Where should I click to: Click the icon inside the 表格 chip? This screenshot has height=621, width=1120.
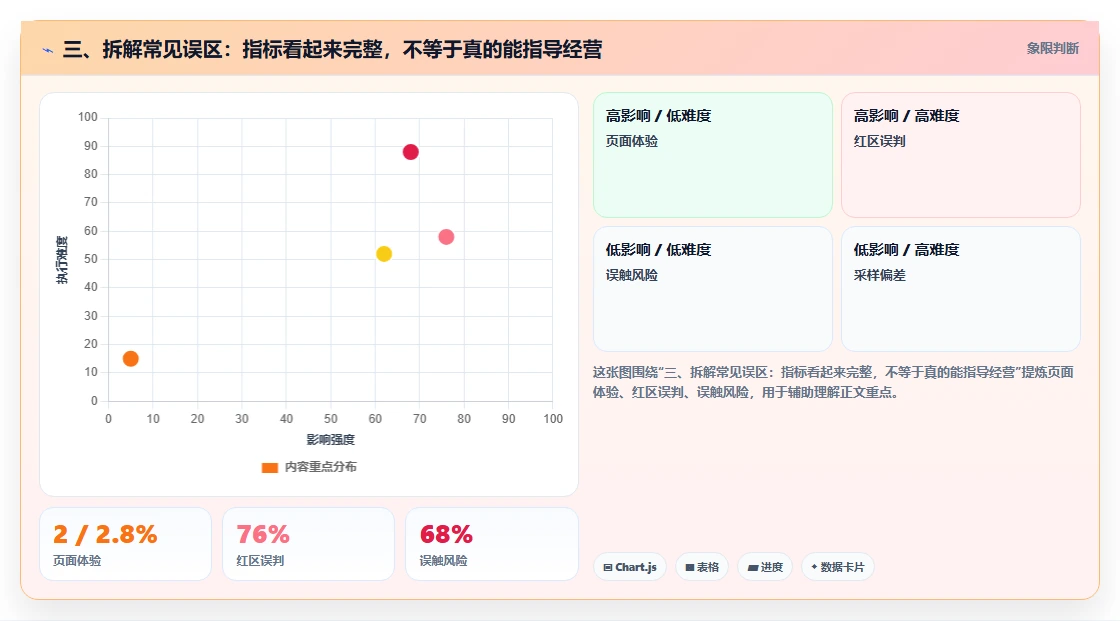[x=689, y=567]
